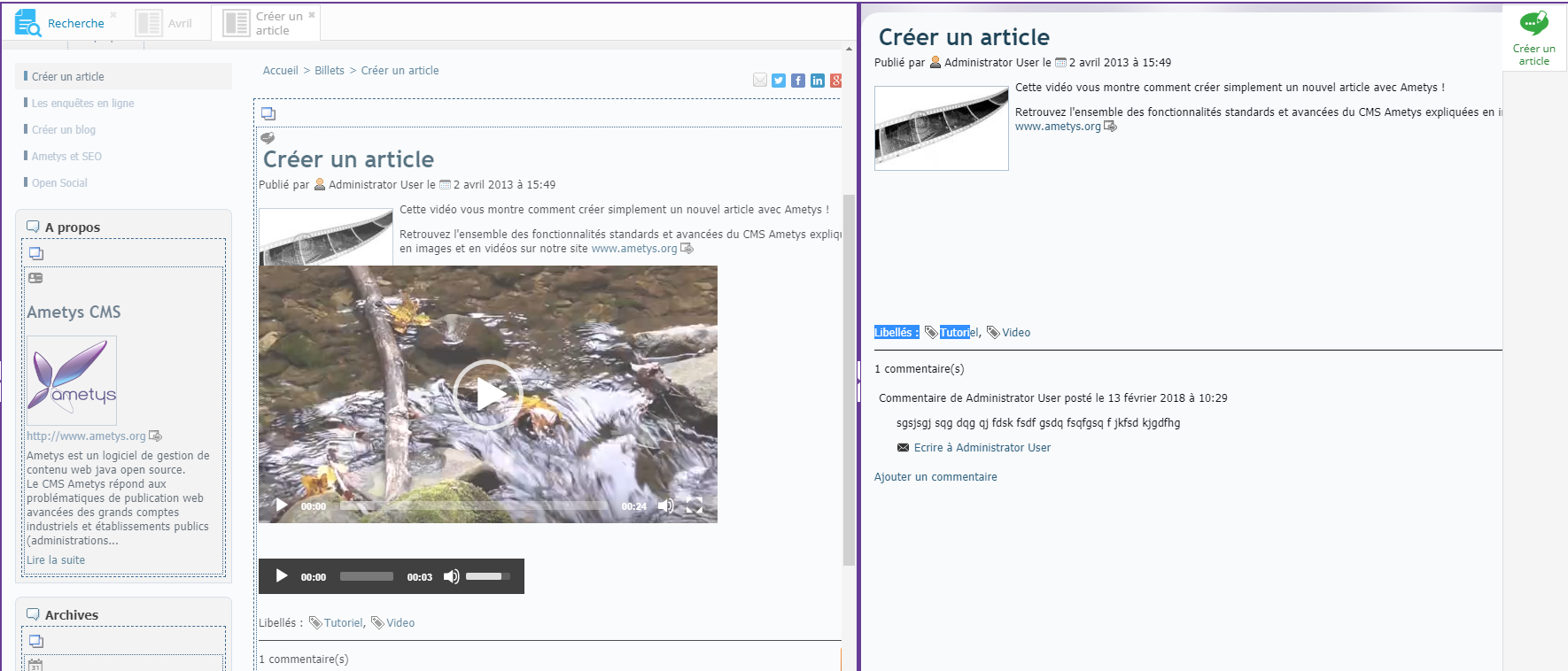This screenshot has width=1568, height=671.
Task: Open the Recherche search tool icon
Action: point(28,23)
